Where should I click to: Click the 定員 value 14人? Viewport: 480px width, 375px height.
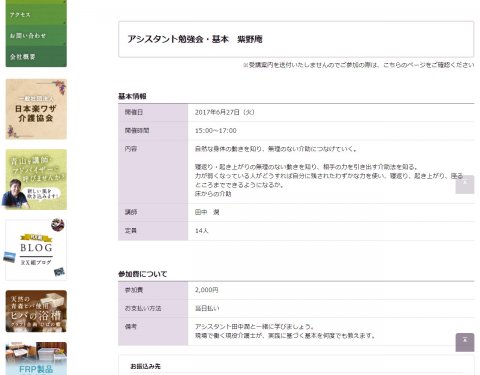pos(201,231)
